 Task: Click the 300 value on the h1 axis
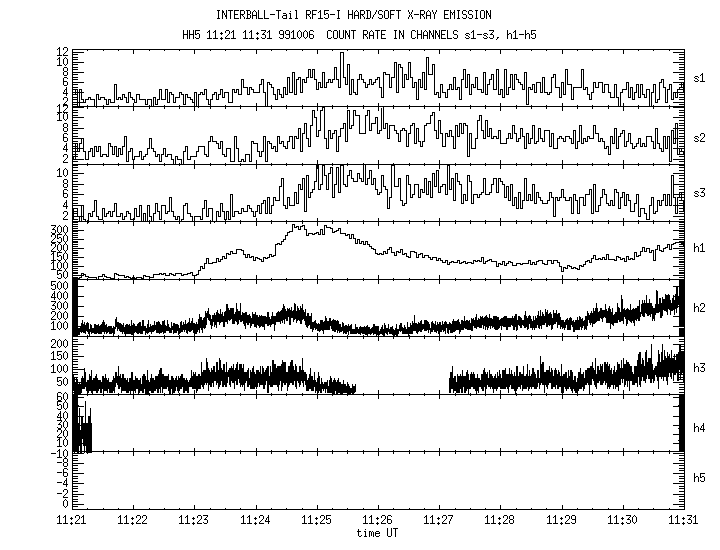60,229
